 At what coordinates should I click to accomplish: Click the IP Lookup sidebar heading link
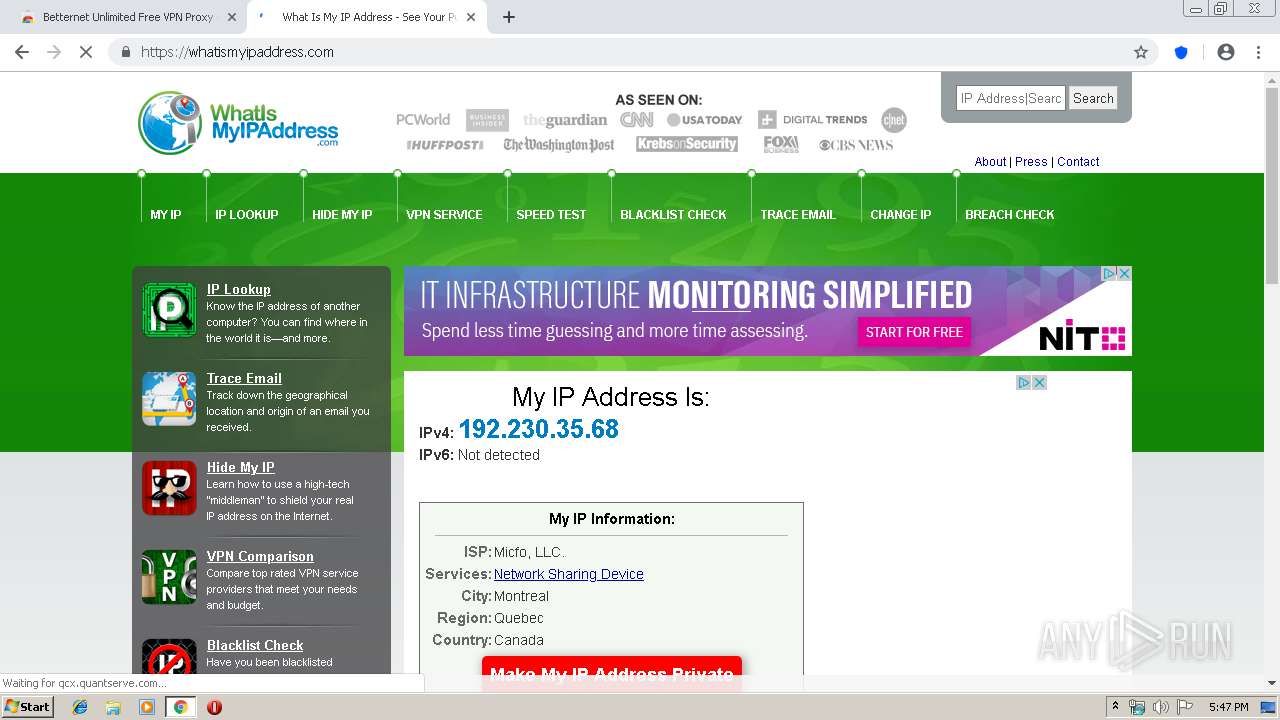[x=238, y=289]
